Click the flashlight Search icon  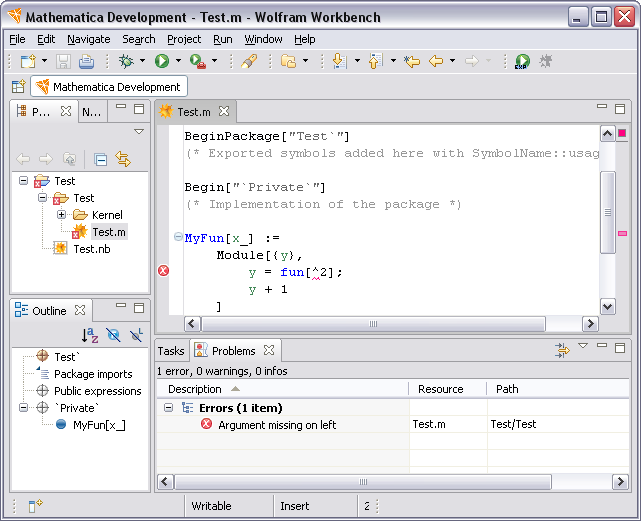tap(249, 61)
